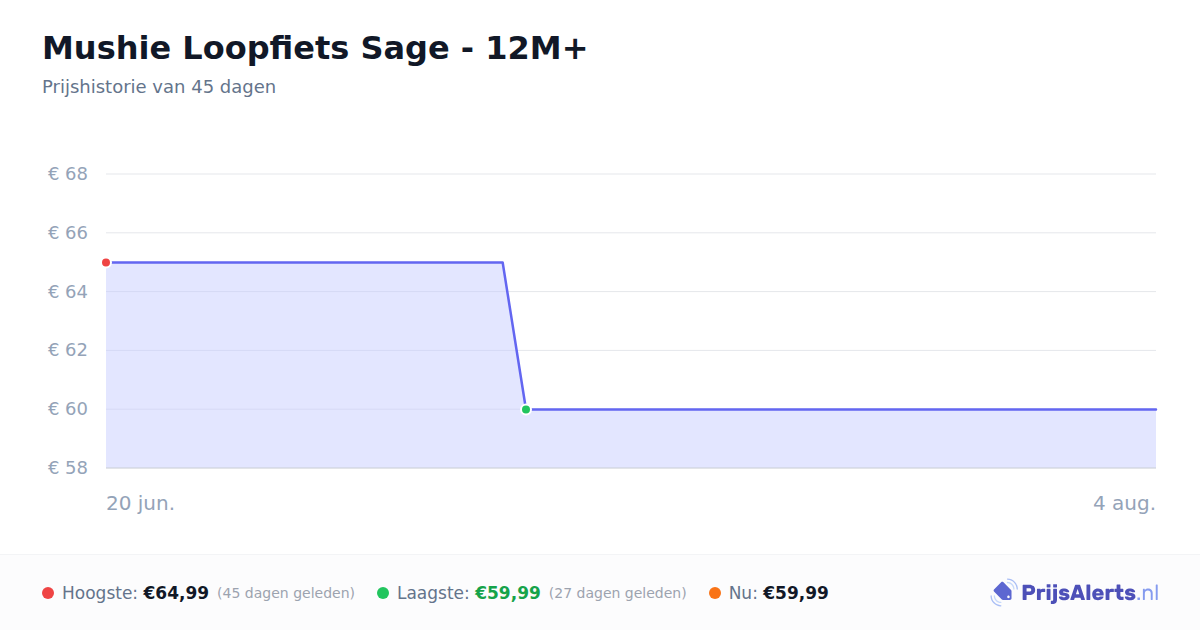The width and height of the screenshot is (1200, 630).
Task: Click the Hoogste price €64,99 value
Action: pyautogui.click(x=176, y=593)
